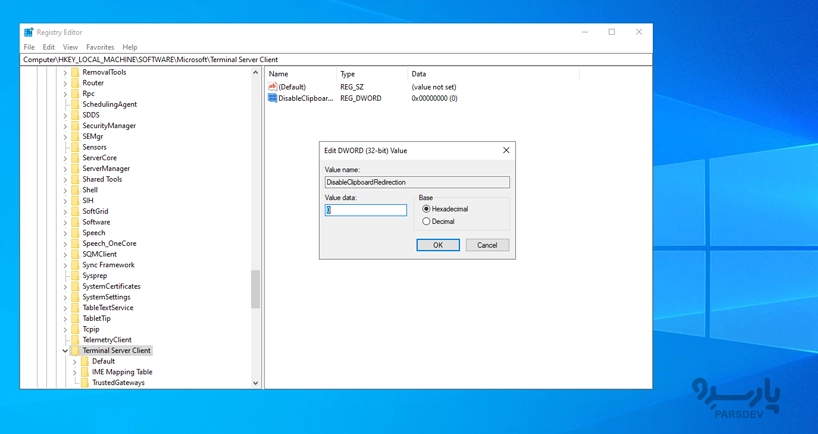Click the ServerManager folder icon
Image resolution: width=818 pixels, height=434 pixels.
point(75,168)
